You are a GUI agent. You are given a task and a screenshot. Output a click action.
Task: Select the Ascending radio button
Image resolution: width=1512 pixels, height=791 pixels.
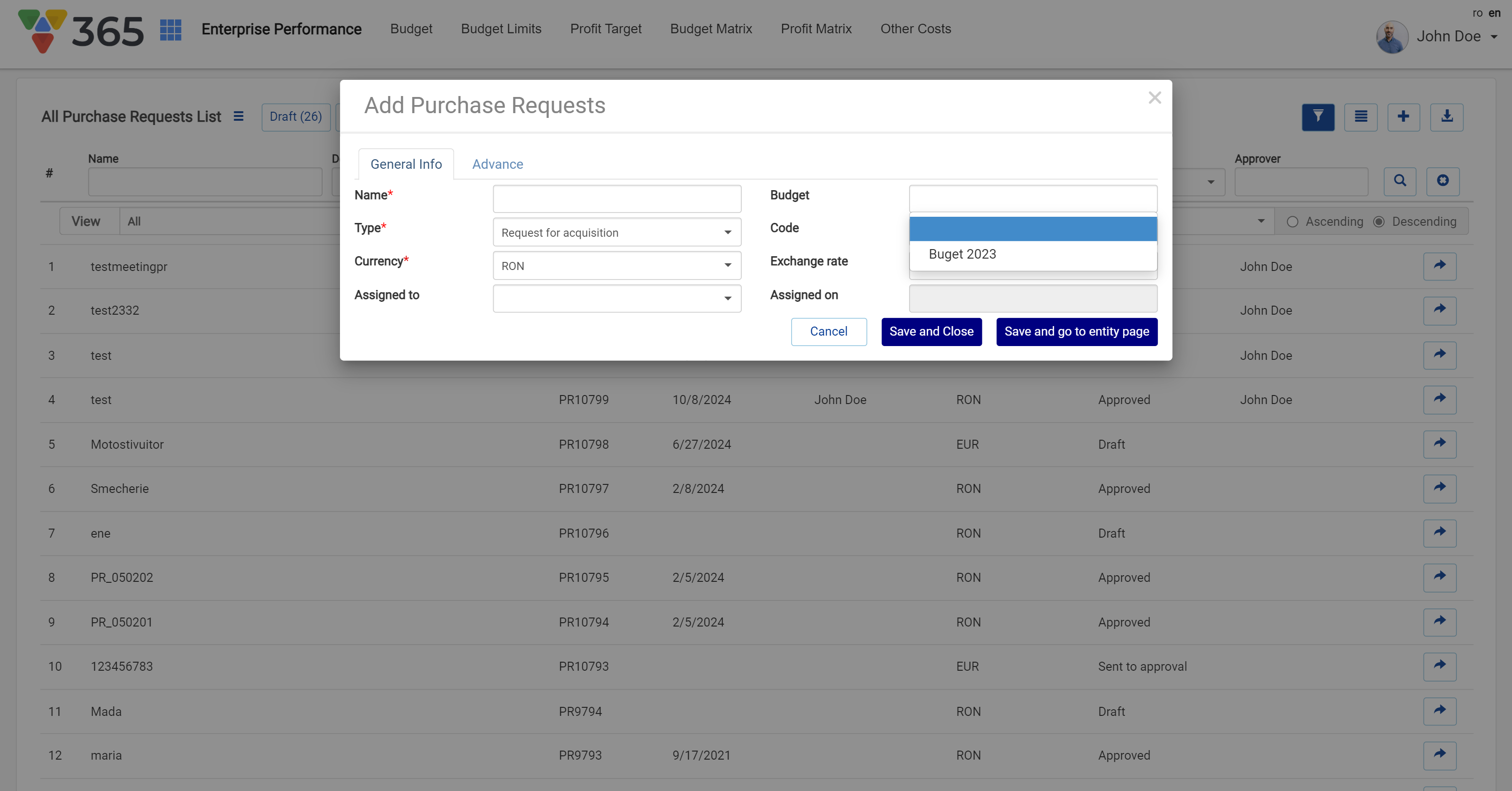tap(1292, 222)
